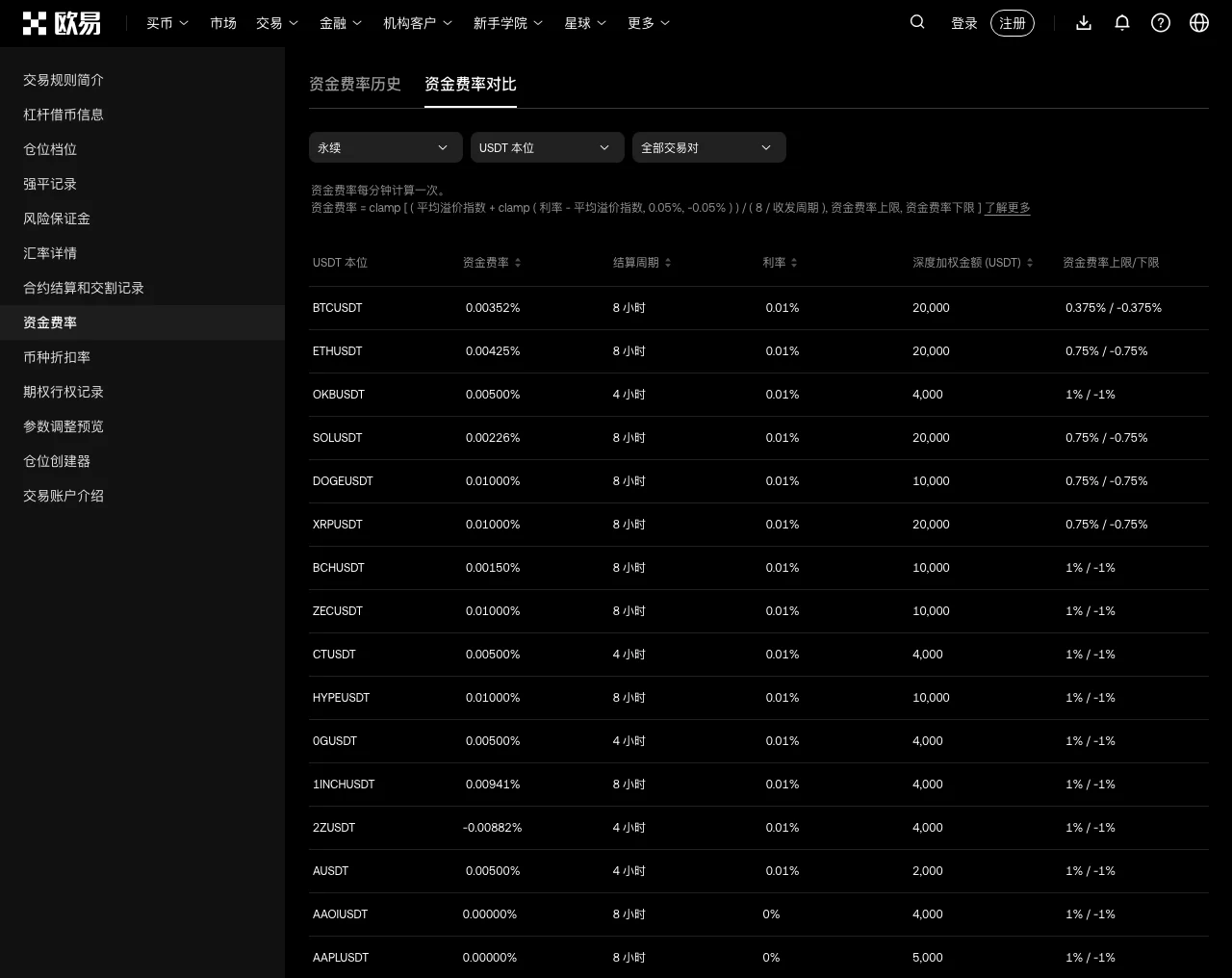The height and width of the screenshot is (978, 1232).
Task: Open the search magnifier icon
Action: [917, 22]
